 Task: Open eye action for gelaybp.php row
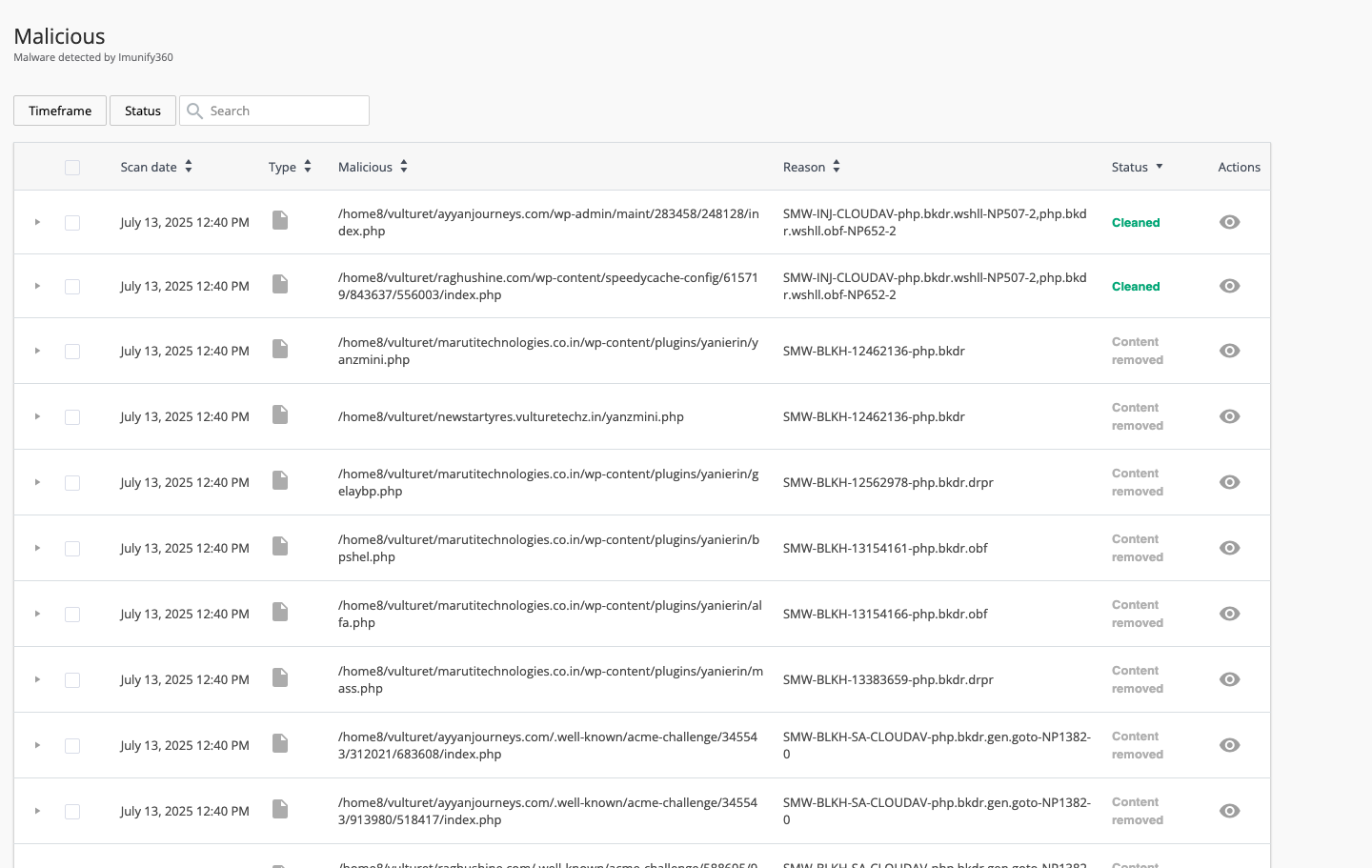pos(1229,482)
